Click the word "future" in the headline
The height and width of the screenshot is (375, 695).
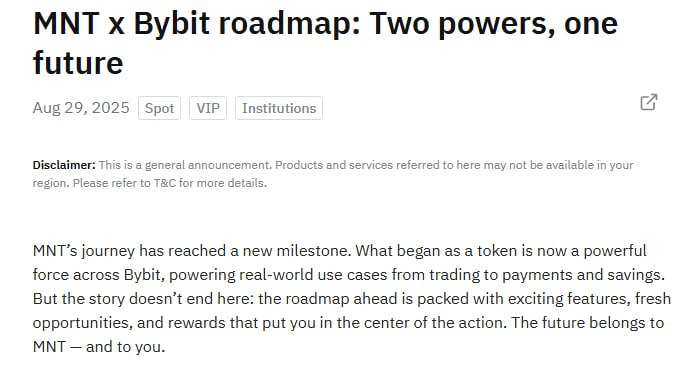pyautogui.click(x=78, y=62)
